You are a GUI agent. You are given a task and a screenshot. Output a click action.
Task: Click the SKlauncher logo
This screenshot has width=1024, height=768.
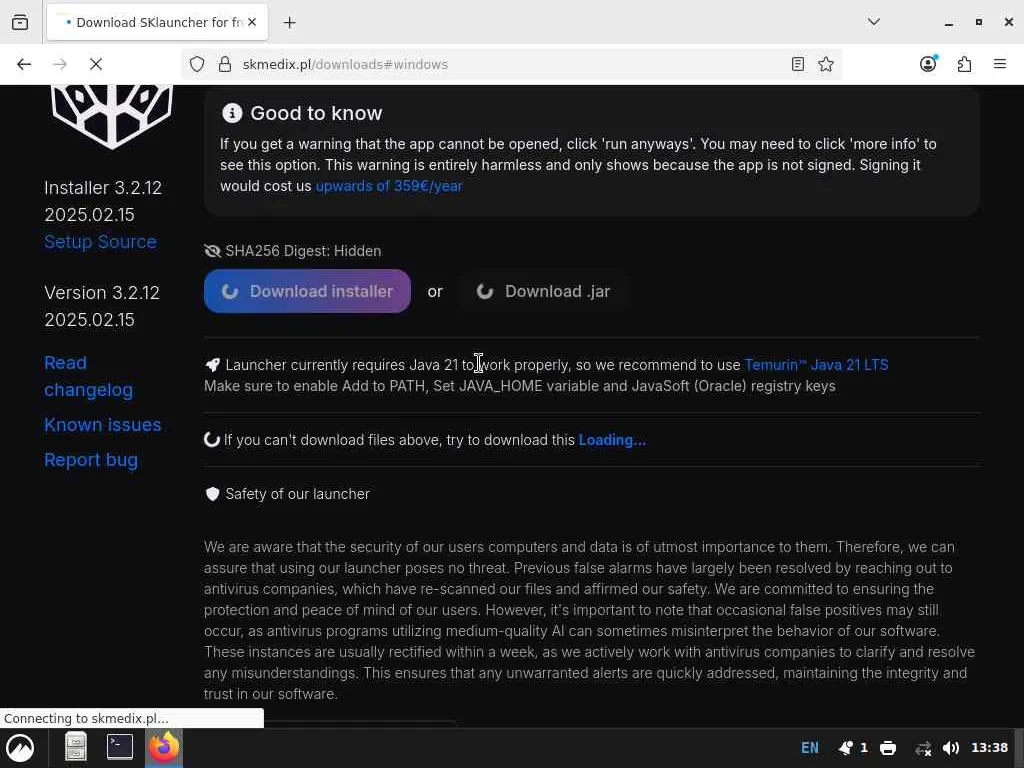(112, 117)
